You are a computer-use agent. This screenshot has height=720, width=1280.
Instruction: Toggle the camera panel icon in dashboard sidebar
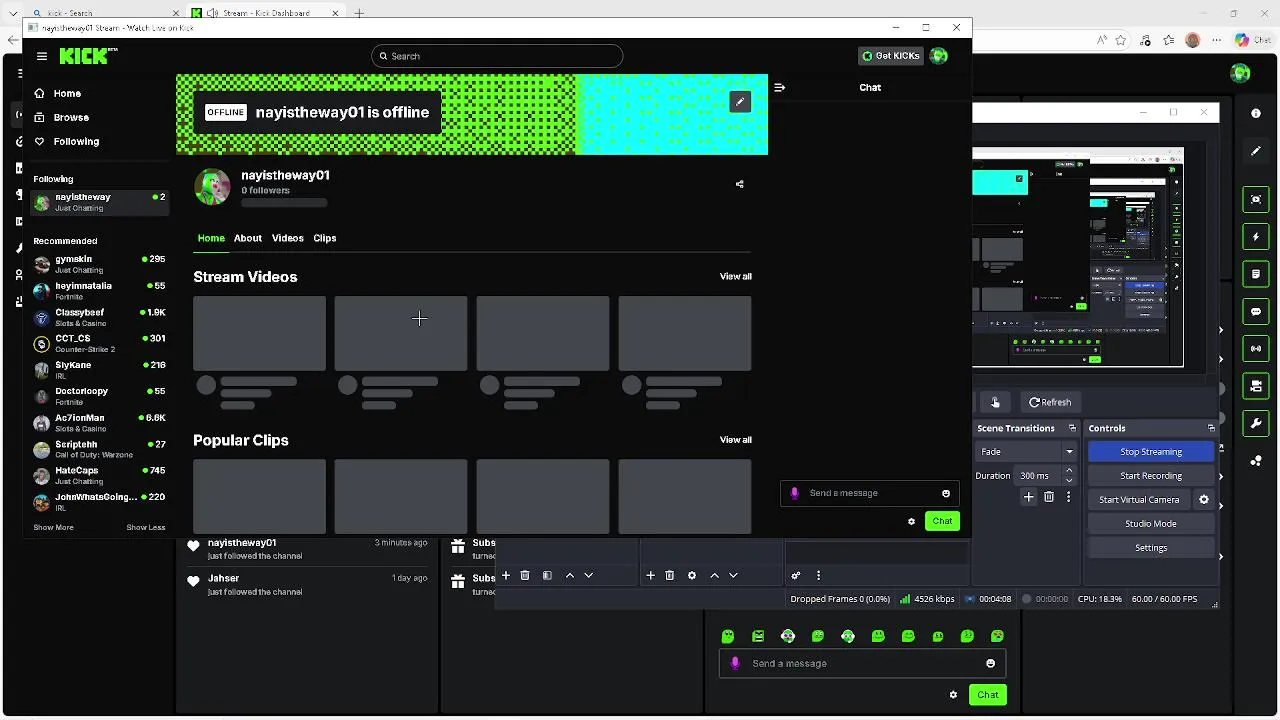tap(1256, 386)
